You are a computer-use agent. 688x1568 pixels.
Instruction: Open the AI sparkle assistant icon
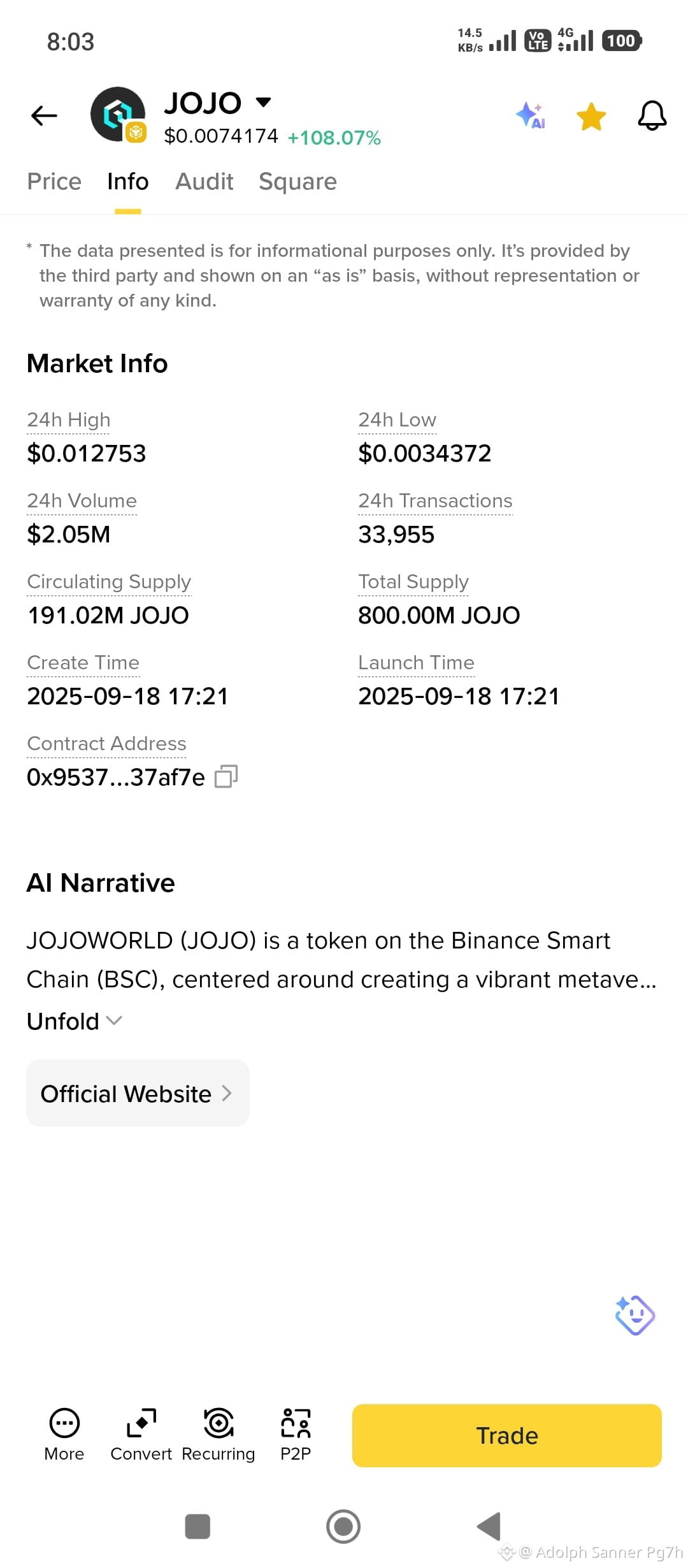point(531,115)
